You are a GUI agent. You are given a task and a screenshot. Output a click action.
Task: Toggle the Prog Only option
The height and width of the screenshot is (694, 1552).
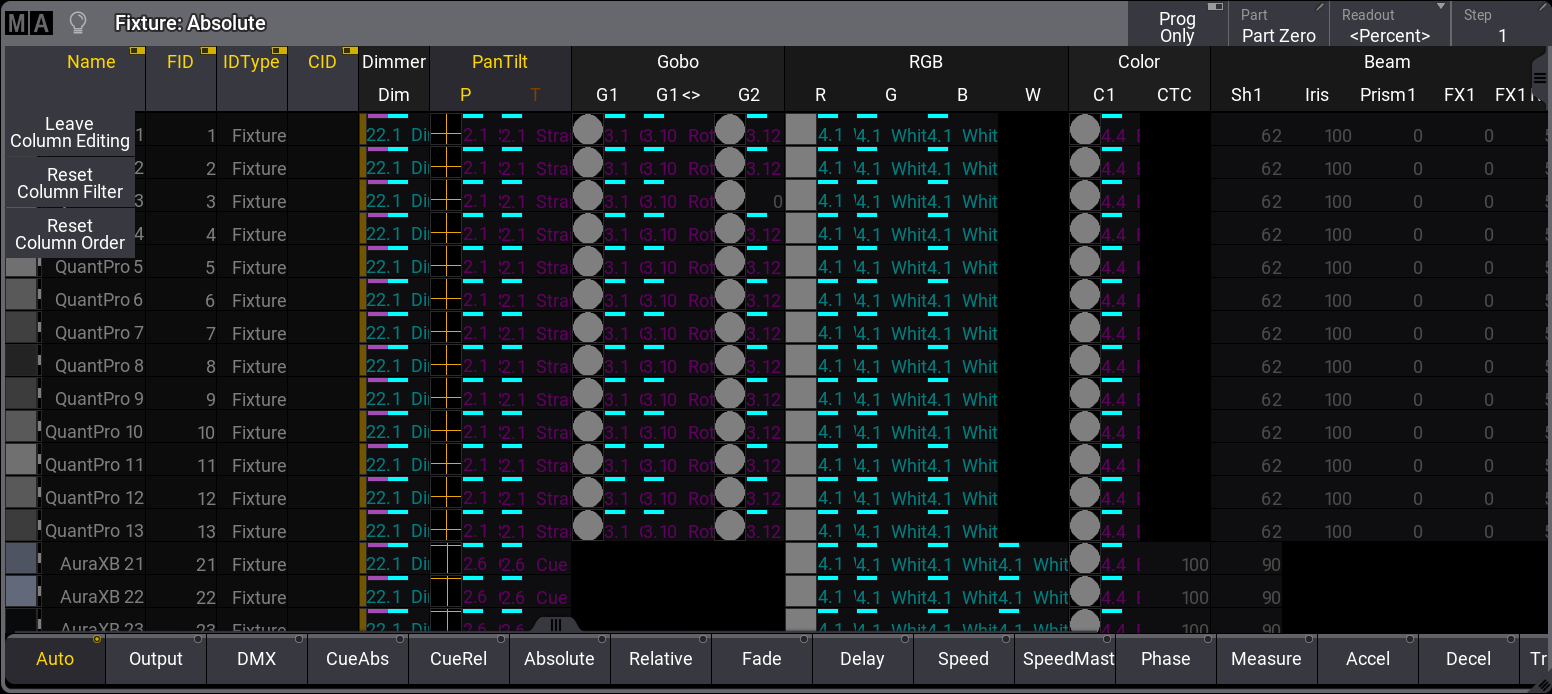(1177, 25)
